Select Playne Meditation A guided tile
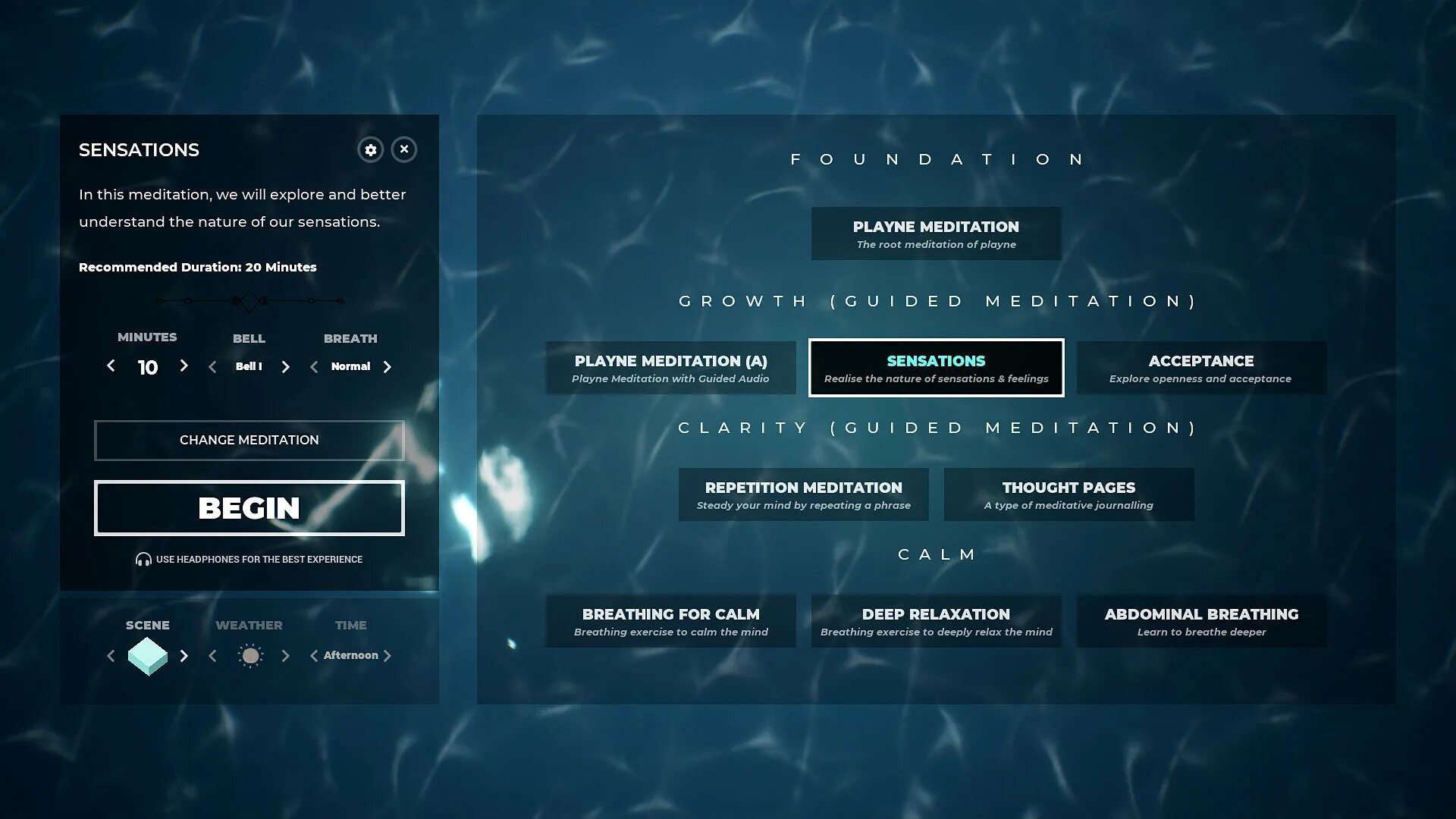 click(670, 367)
